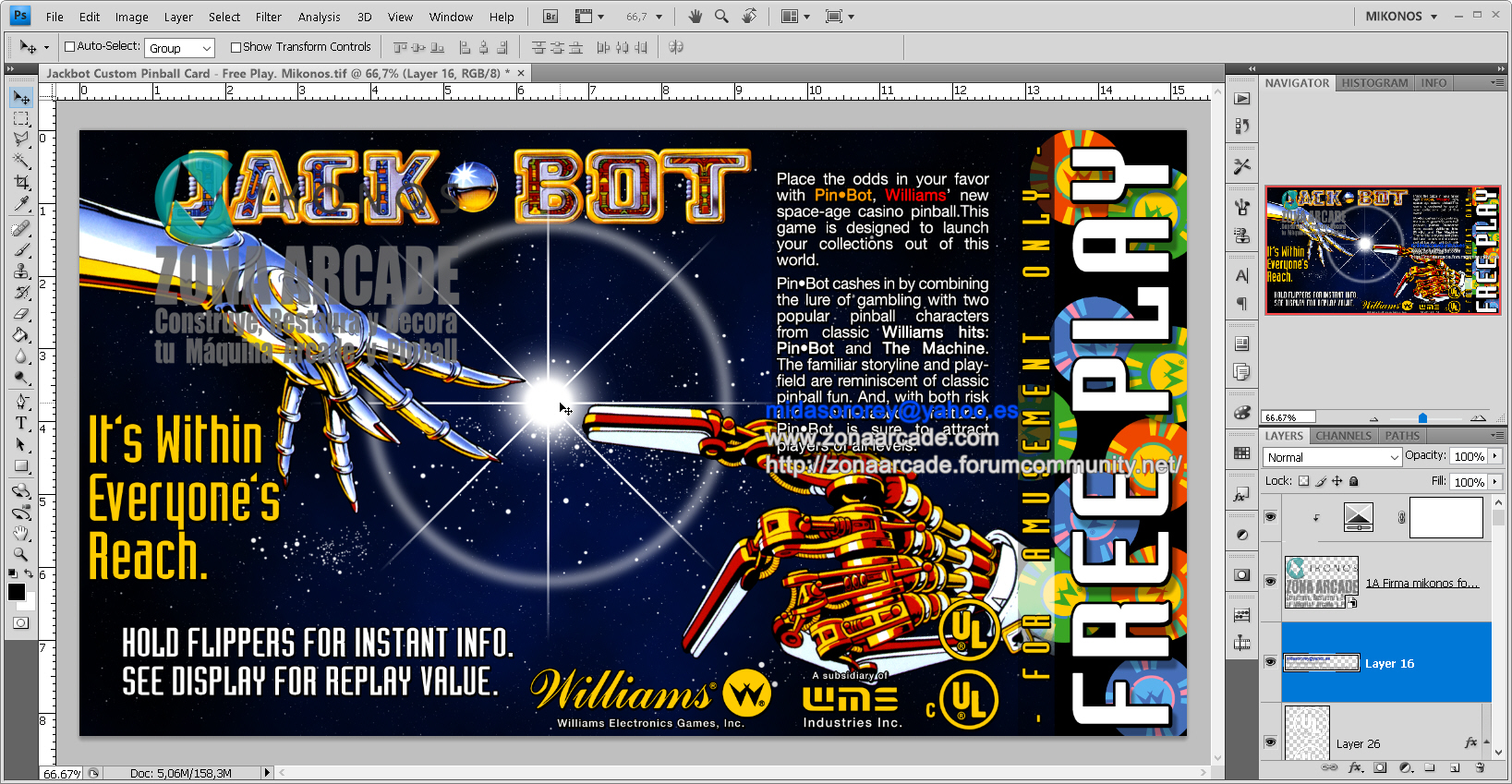Viewport: 1512px width, 784px height.
Task: Select the Brush tool
Action: [21, 249]
